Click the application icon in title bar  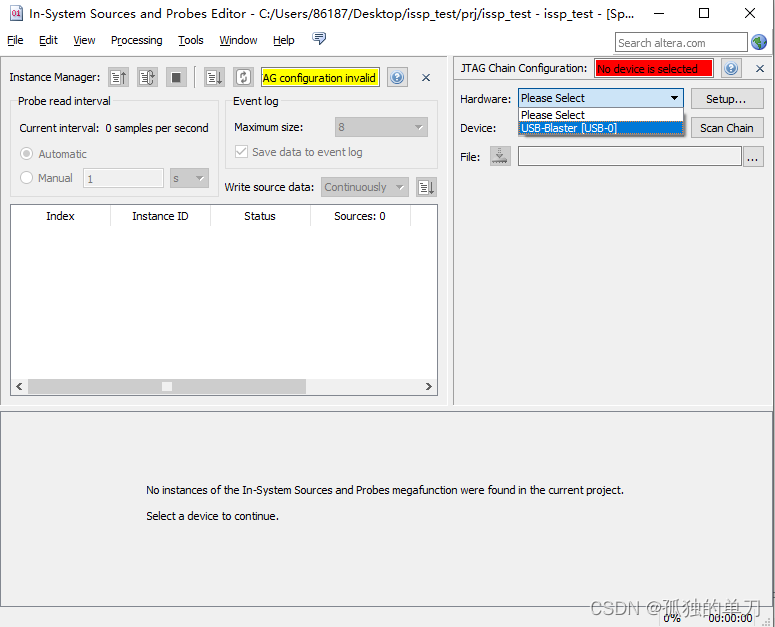point(16,13)
